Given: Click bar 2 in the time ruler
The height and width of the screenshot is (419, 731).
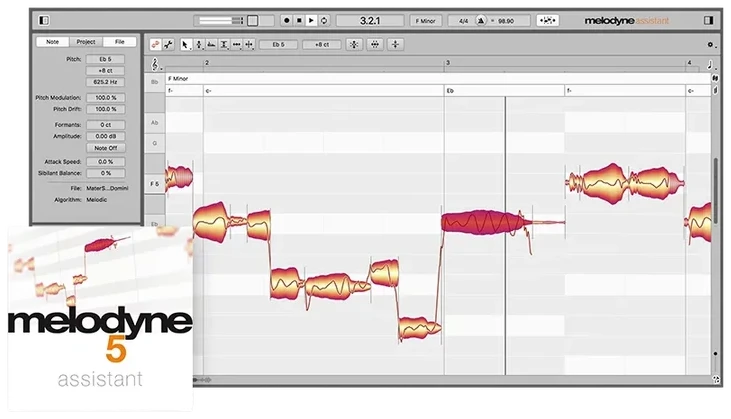Looking at the screenshot, I should pyautogui.click(x=207, y=62).
